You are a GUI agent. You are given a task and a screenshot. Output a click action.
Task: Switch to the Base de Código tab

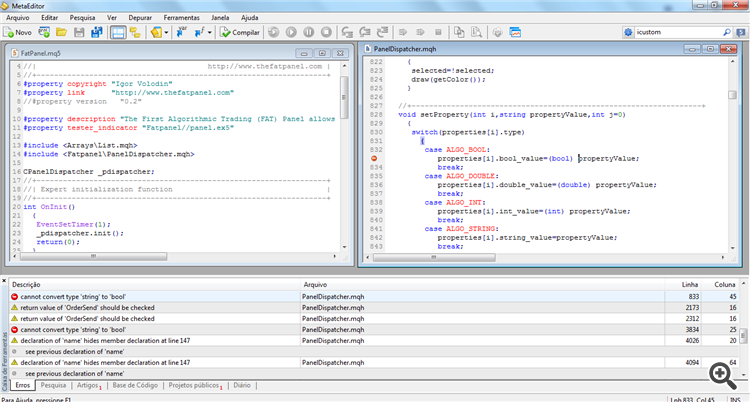pos(135,385)
